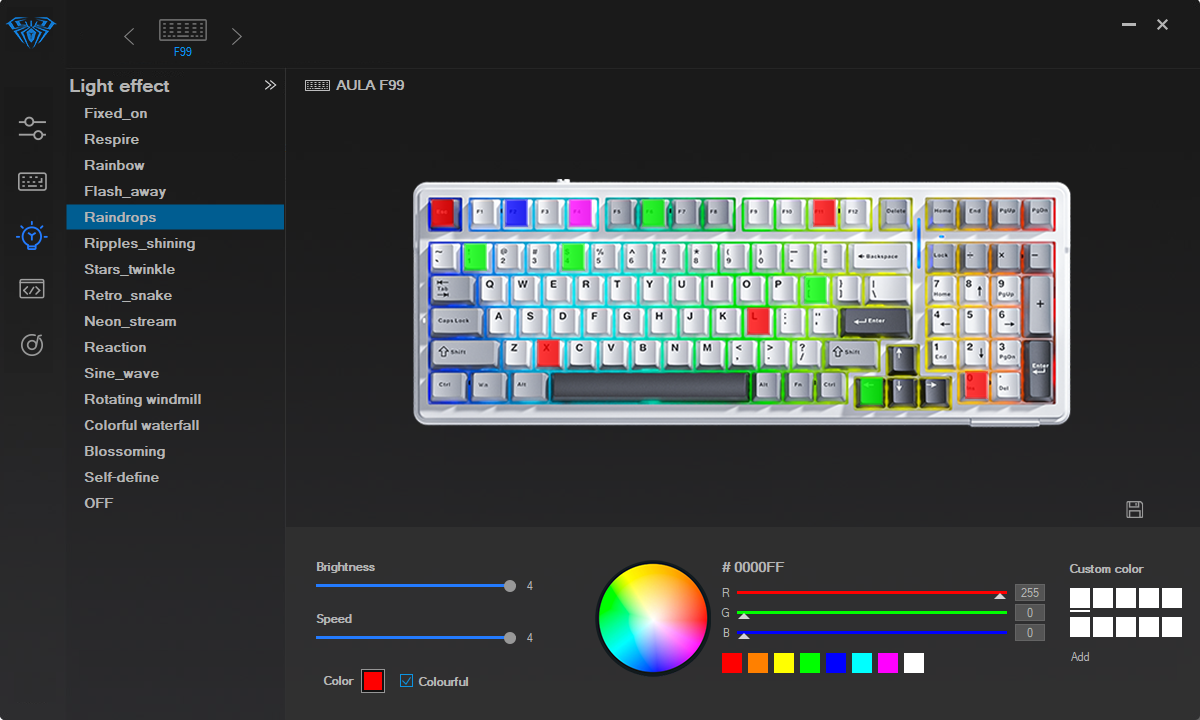Viewport: 1200px width, 720px height.
Task: Open the circular target sidebar icon
Action: [x=32, y=345]
